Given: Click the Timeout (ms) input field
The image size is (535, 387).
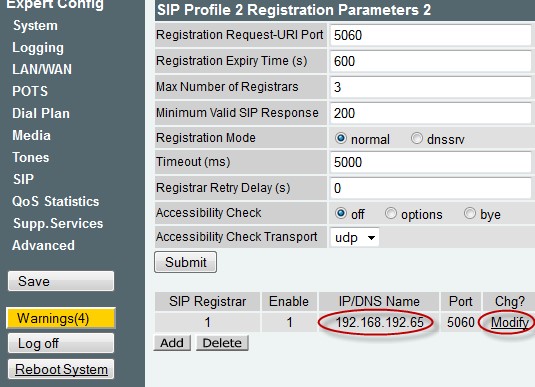Looking at the screenshot, I should pos(431,162).
